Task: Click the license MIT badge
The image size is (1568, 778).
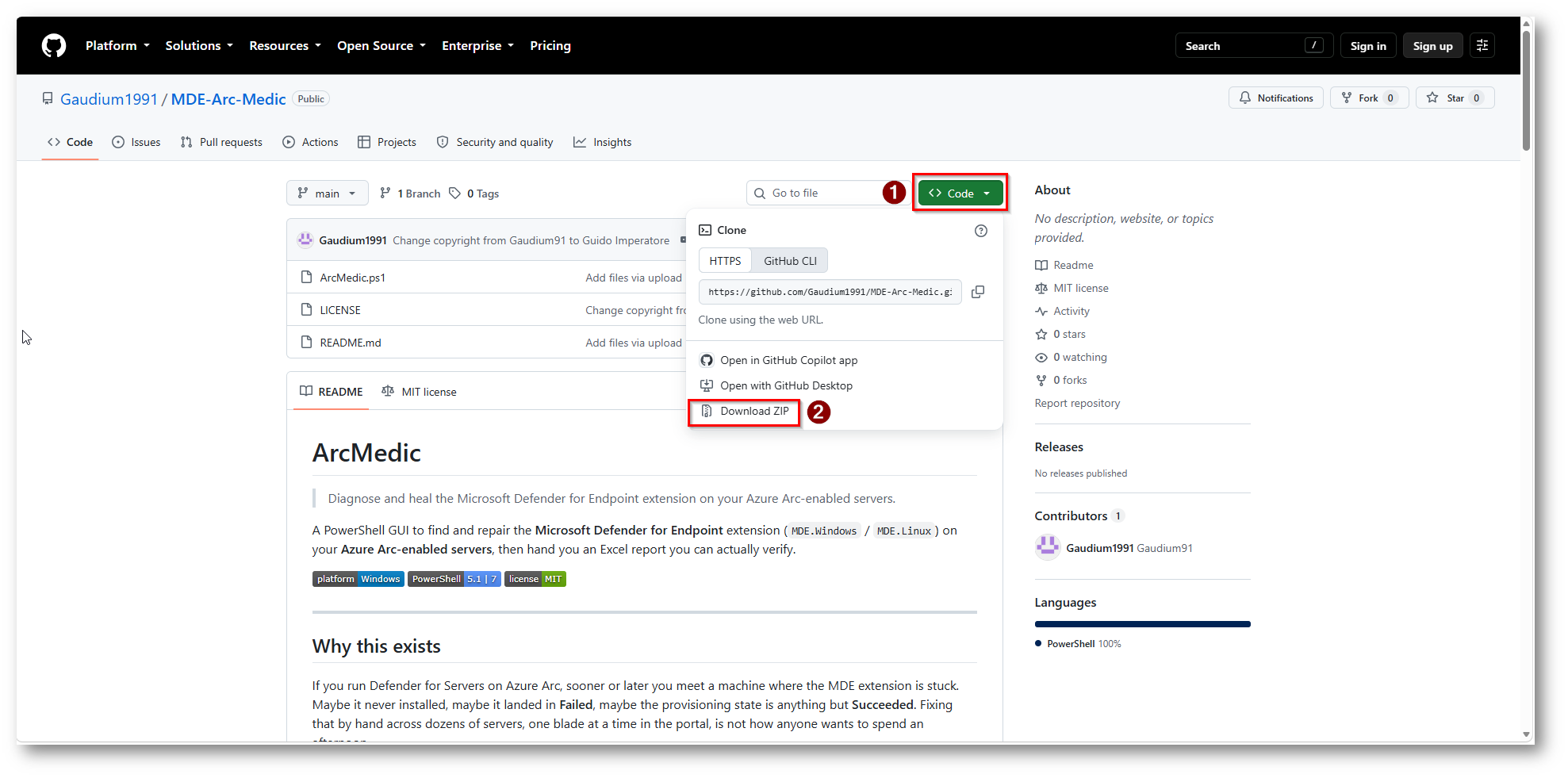Action: tap(535, 579)
